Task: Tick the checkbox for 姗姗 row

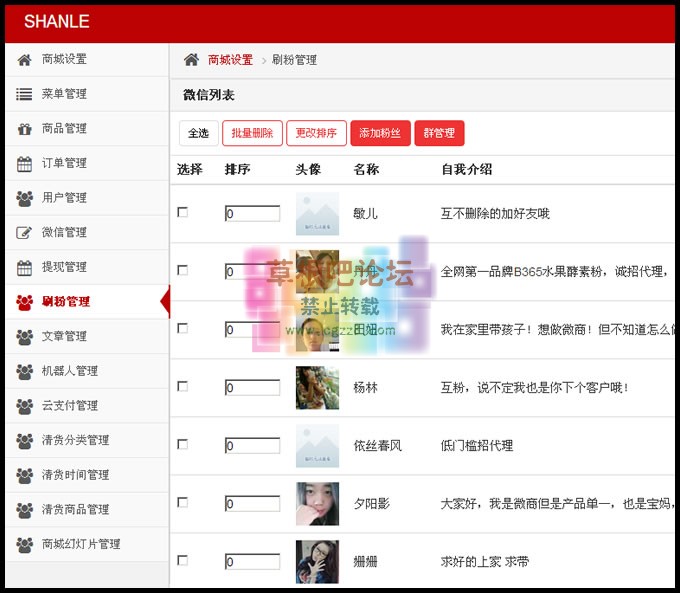Action: [183, 561]
